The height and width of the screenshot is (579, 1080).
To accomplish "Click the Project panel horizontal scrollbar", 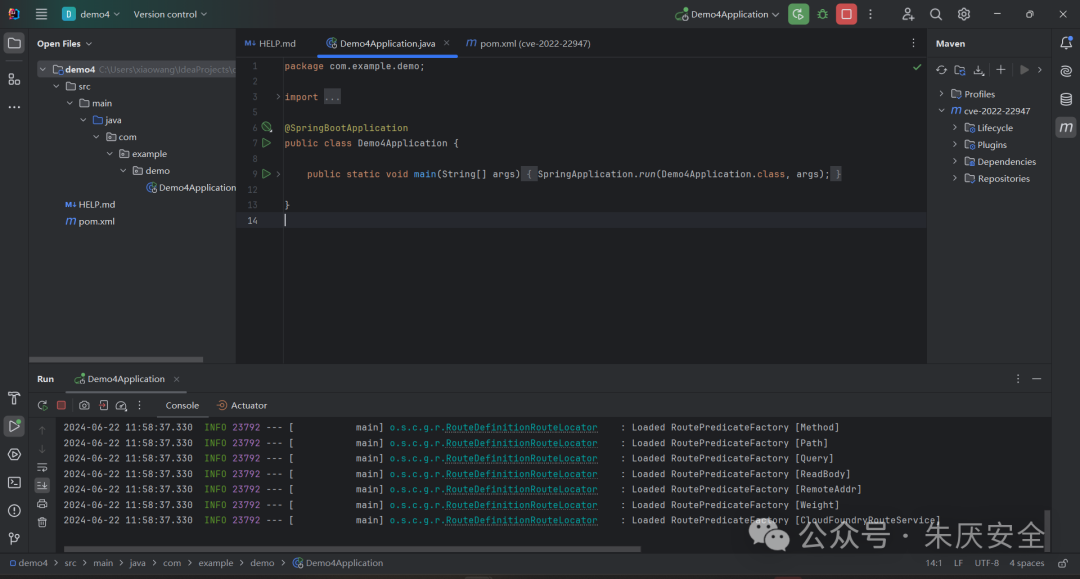I will tap(116, 359).
